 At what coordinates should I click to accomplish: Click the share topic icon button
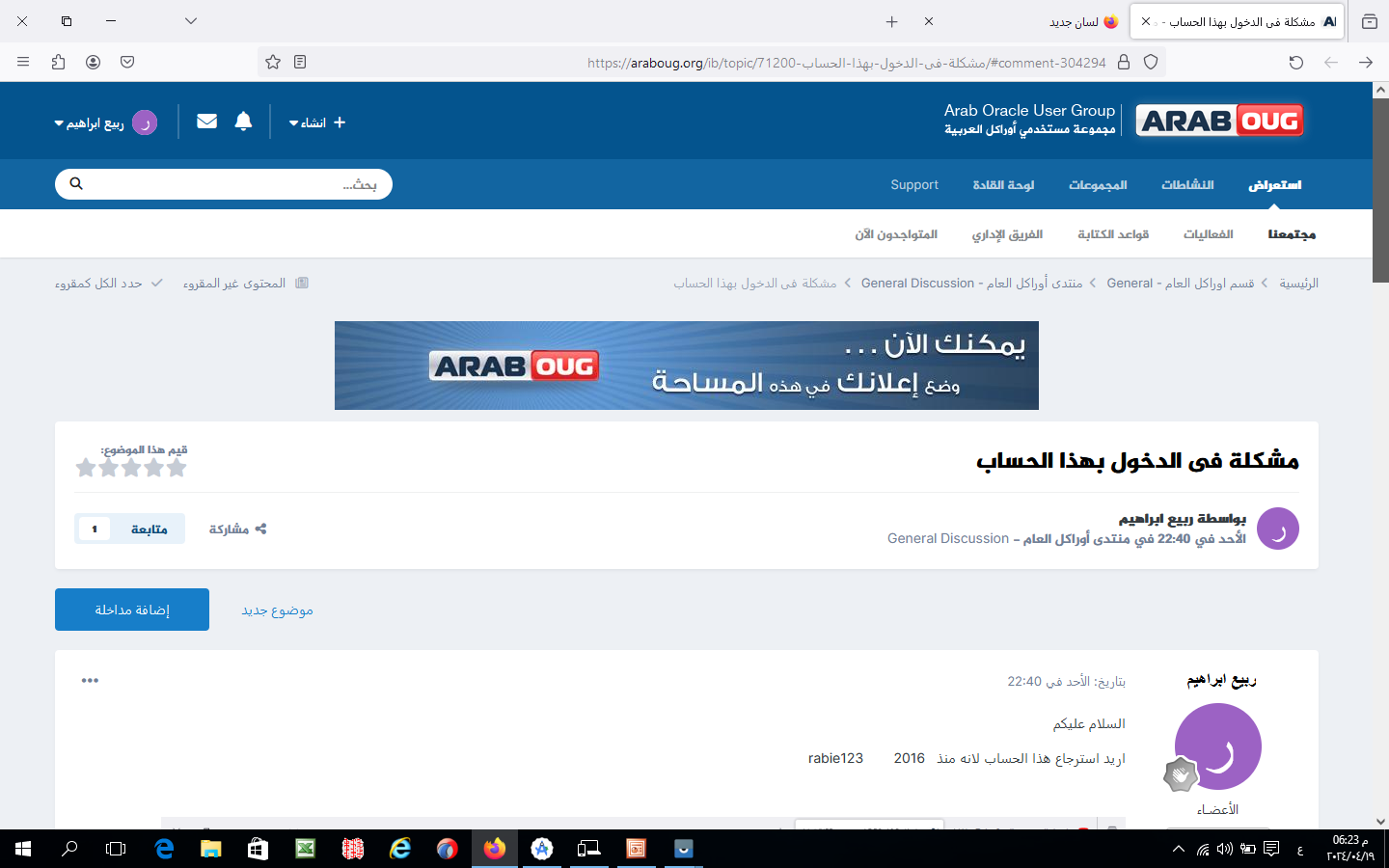click(238, 529)
